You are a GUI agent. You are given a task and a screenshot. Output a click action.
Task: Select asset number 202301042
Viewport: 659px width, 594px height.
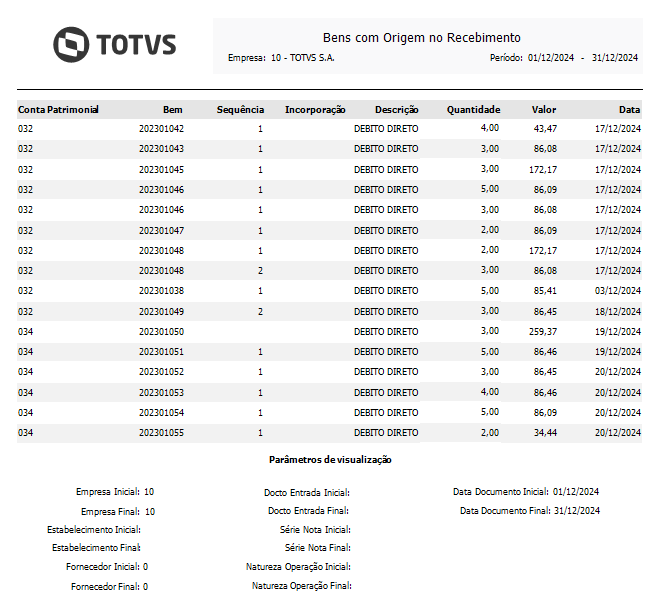coord(161,129)
